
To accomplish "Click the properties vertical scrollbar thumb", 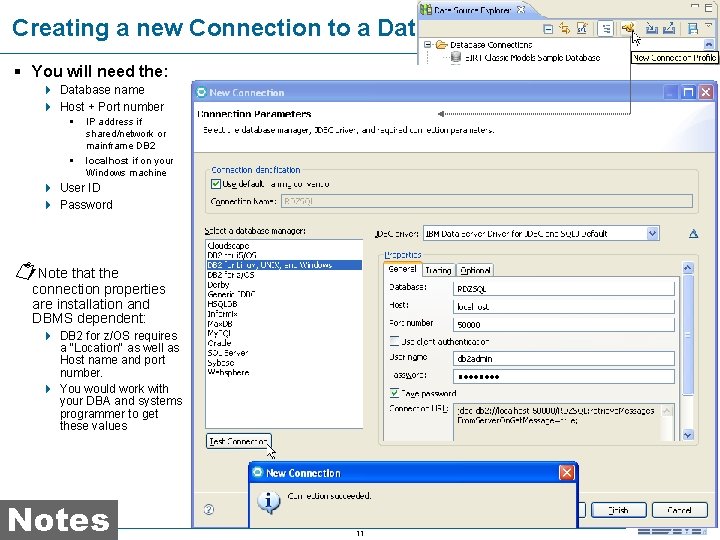I will click(x=687, y=334).
